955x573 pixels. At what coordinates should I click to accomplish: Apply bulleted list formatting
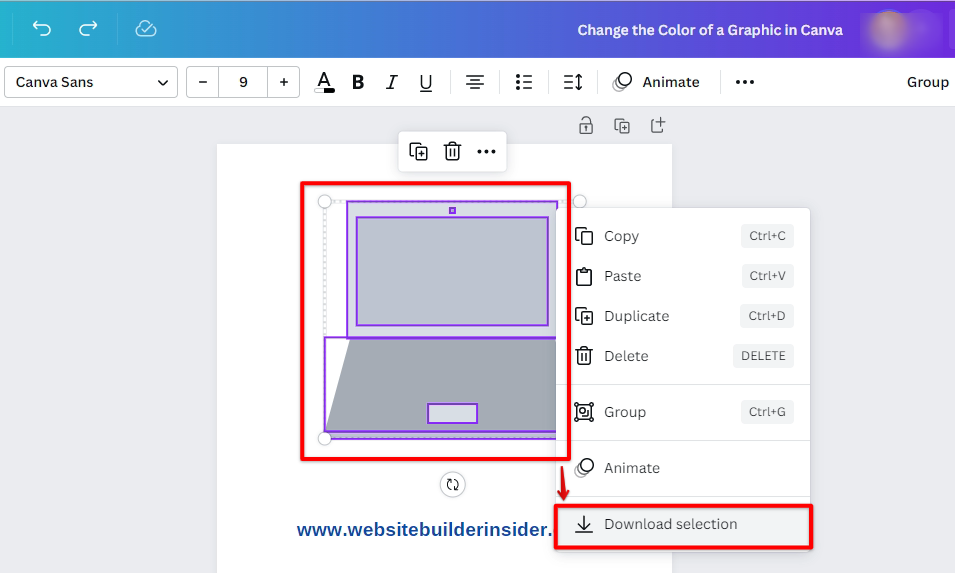click(524, 82)
